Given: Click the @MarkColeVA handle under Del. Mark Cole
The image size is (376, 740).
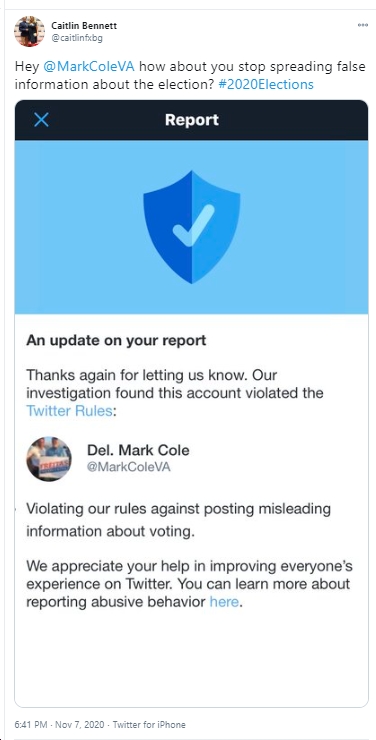Looking at the screenshot, I should click(129, 467).
